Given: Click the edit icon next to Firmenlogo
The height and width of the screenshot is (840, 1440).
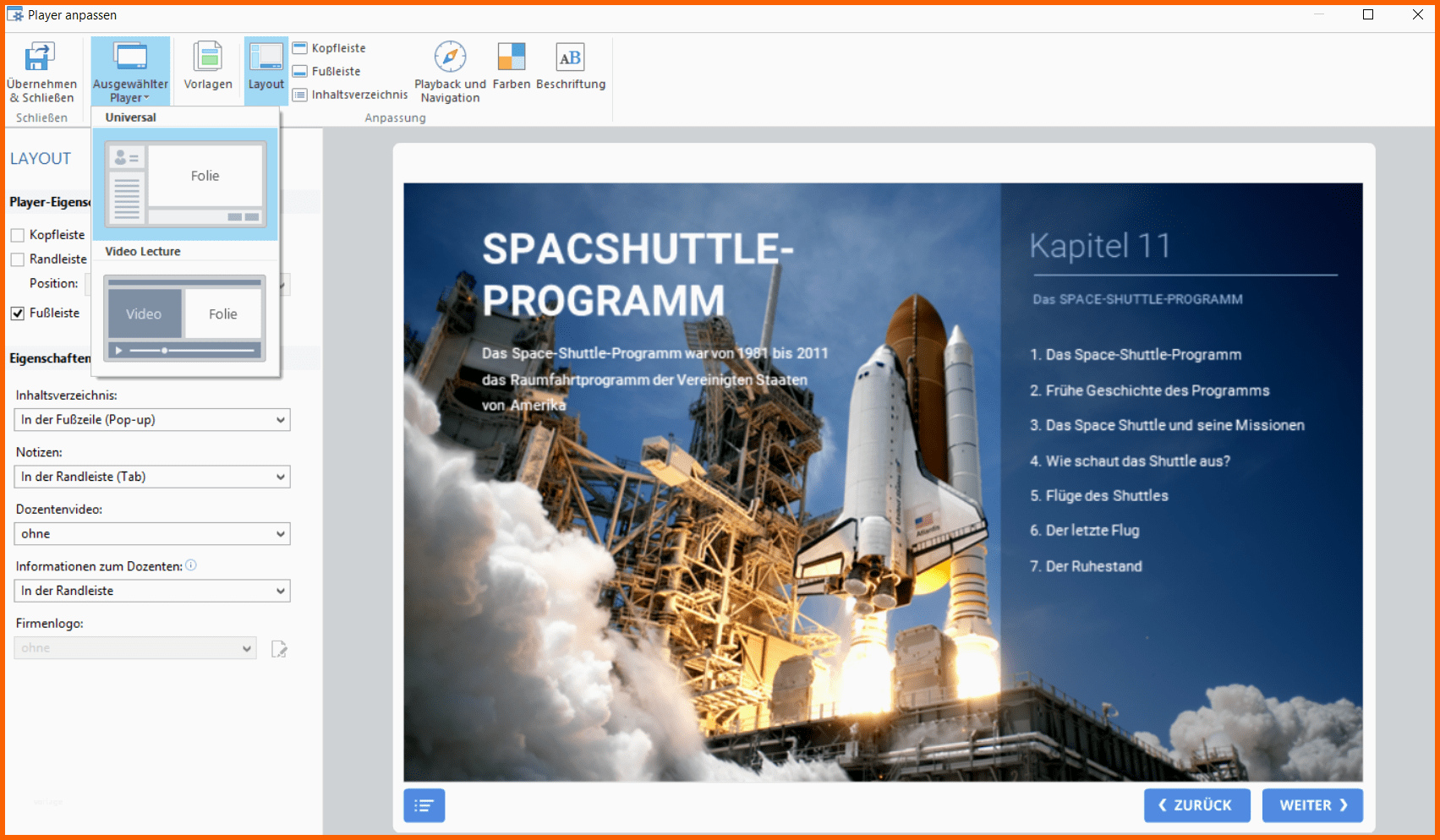Looking at the screenshot, I should tap(279, 649).
